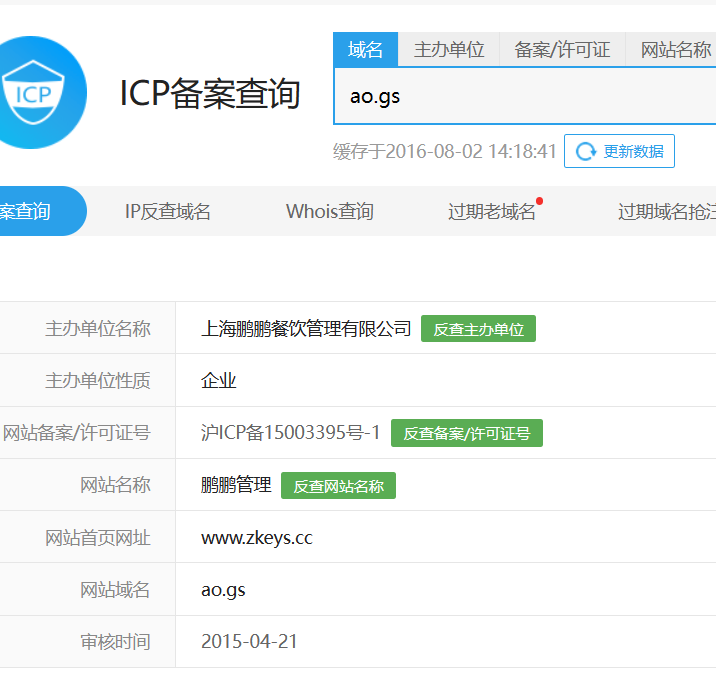
Task: Click the ICP备案查询 page title
Action: [210, 93]
